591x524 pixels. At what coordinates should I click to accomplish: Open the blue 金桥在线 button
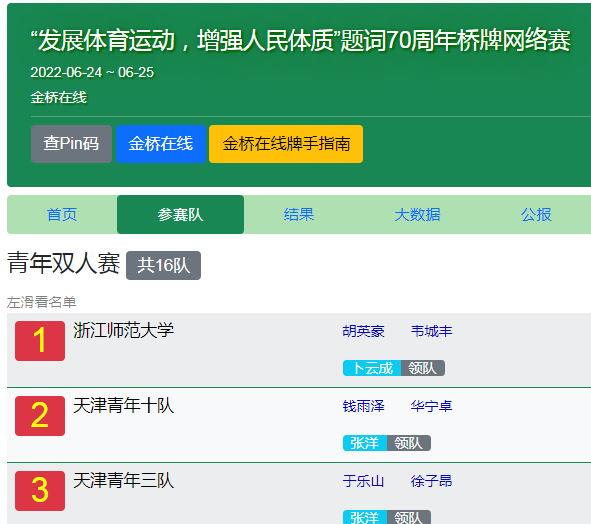pos(161,144)
